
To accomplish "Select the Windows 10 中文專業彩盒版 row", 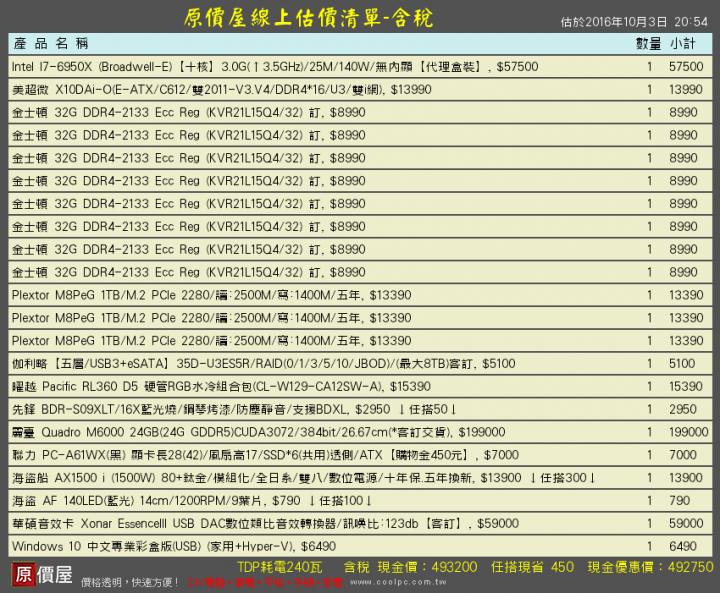I will click(x=360, y=547).
